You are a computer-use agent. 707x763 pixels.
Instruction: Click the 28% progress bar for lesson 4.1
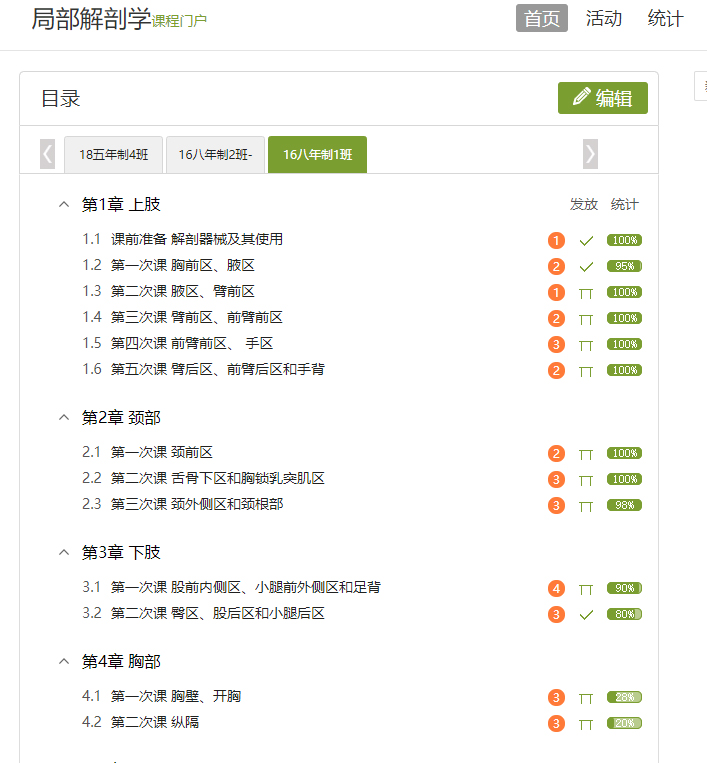[x=624, y=697]
